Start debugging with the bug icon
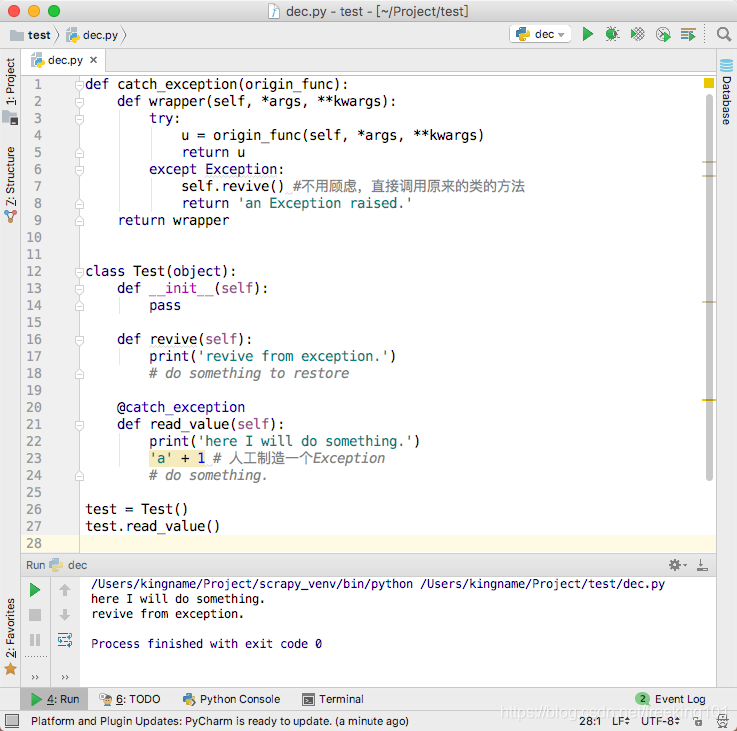Viewport: 737px width, 731px height. coord(612,34)
